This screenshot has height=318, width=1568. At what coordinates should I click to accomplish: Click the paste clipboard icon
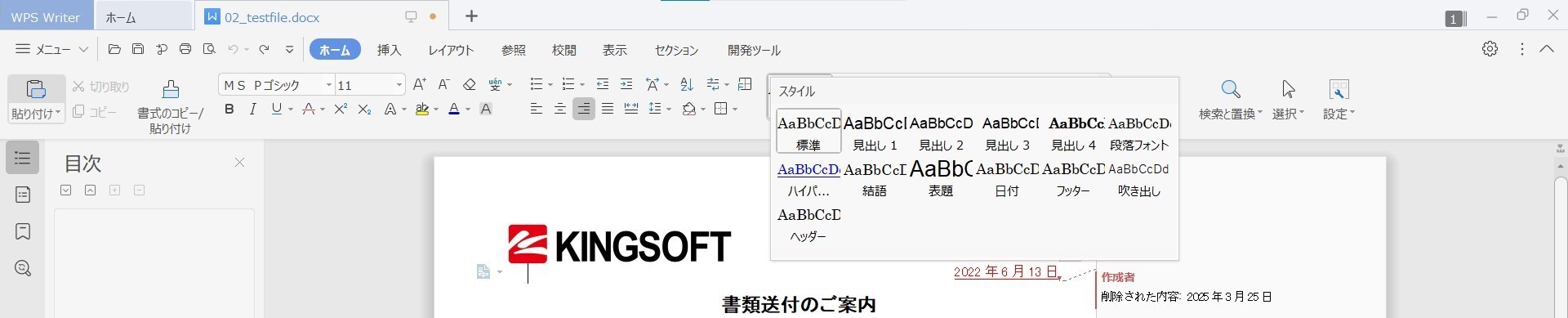pyautogui.click(x=36, y=89)
